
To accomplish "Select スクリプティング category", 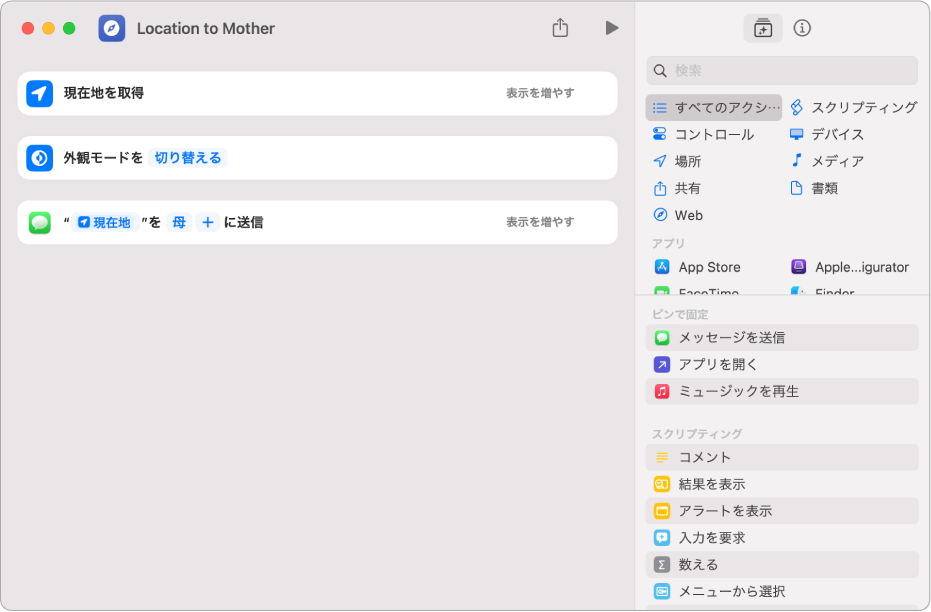I will pos(854,107).
